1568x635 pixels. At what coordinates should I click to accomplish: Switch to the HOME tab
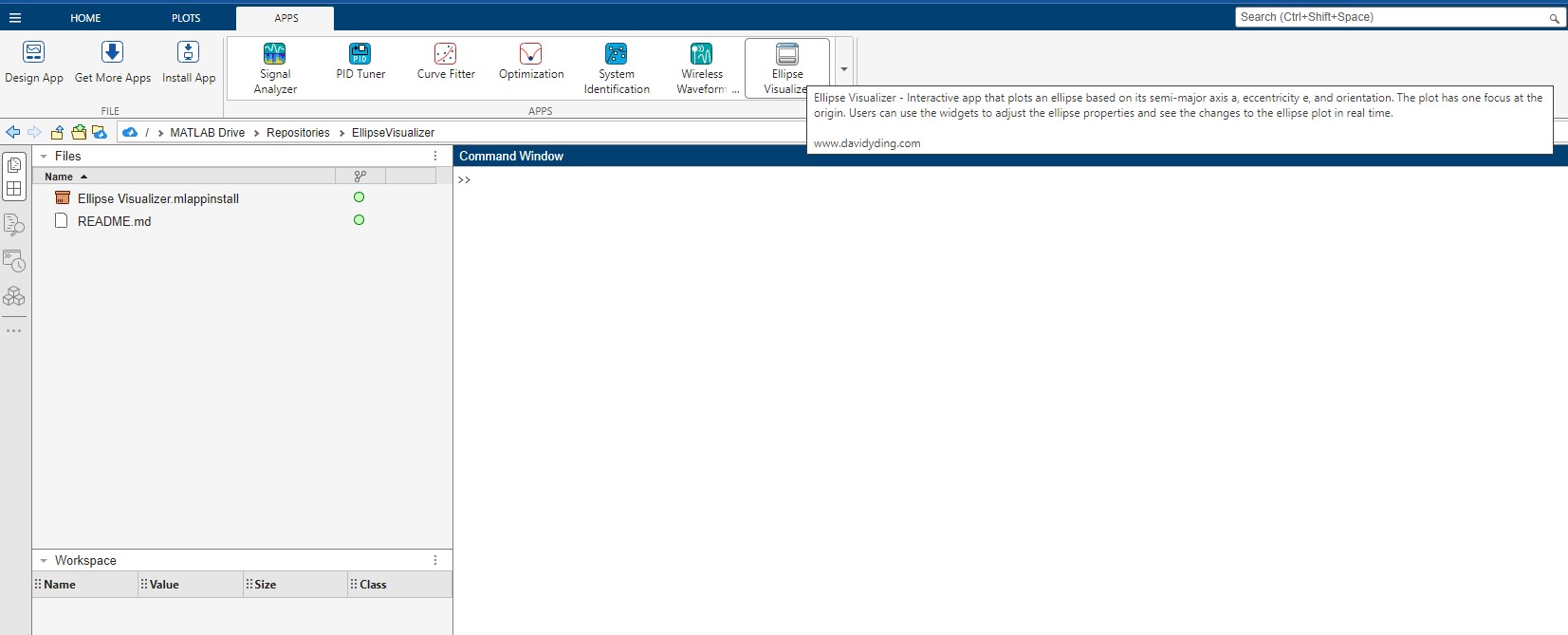click(85, 18)
